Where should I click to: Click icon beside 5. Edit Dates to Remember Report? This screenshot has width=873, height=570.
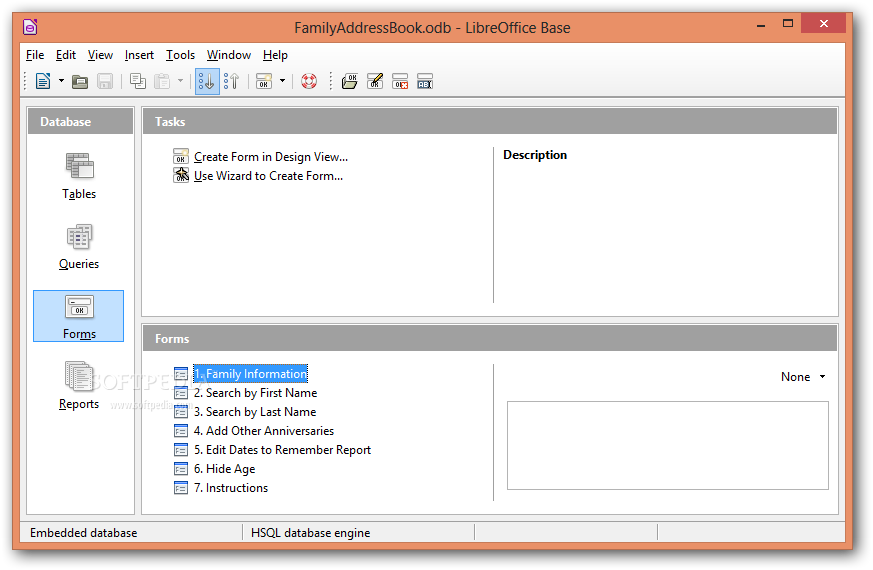coord(181,450)
